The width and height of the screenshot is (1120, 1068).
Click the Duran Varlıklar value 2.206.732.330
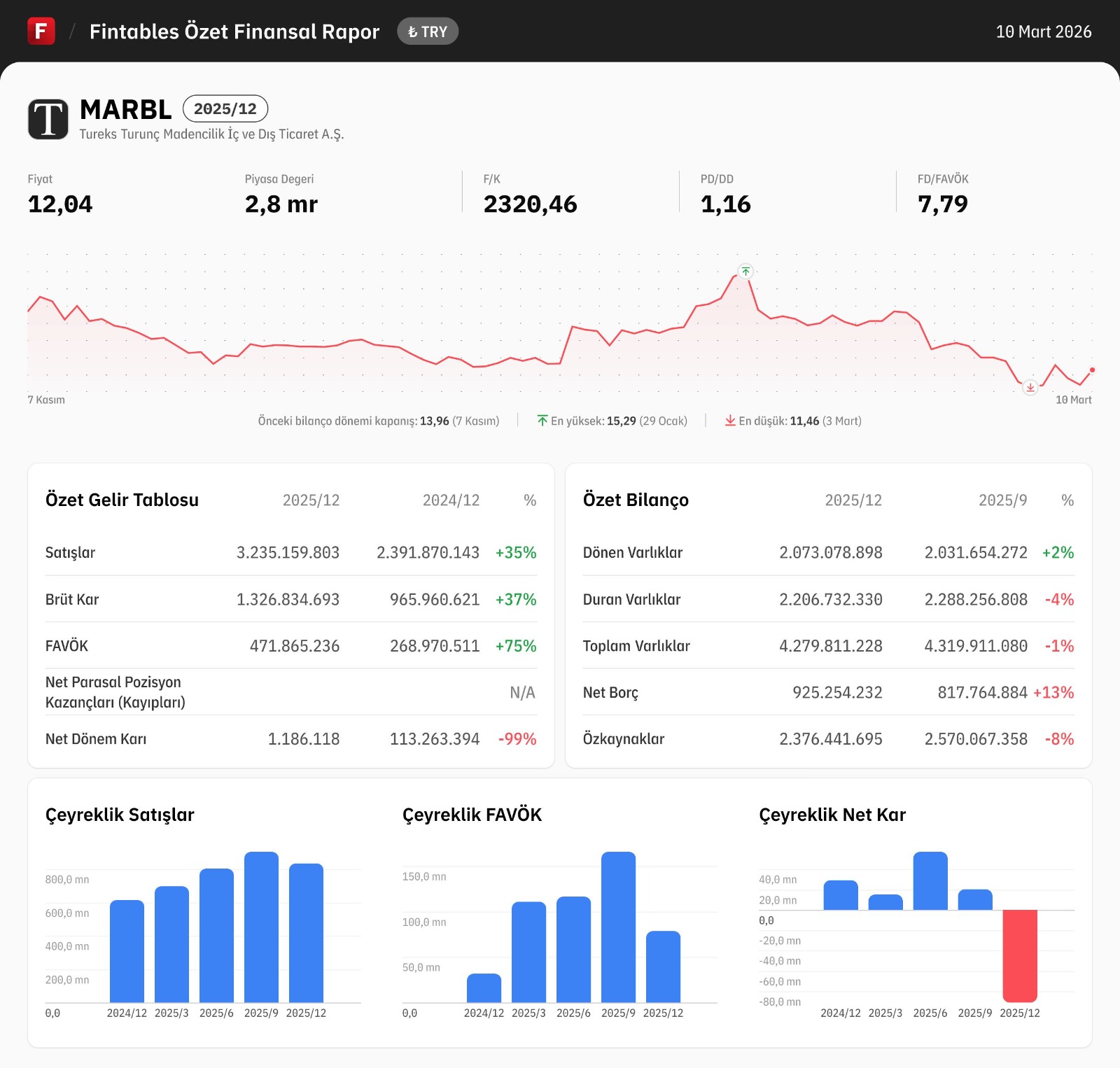[x=831, y=599]
